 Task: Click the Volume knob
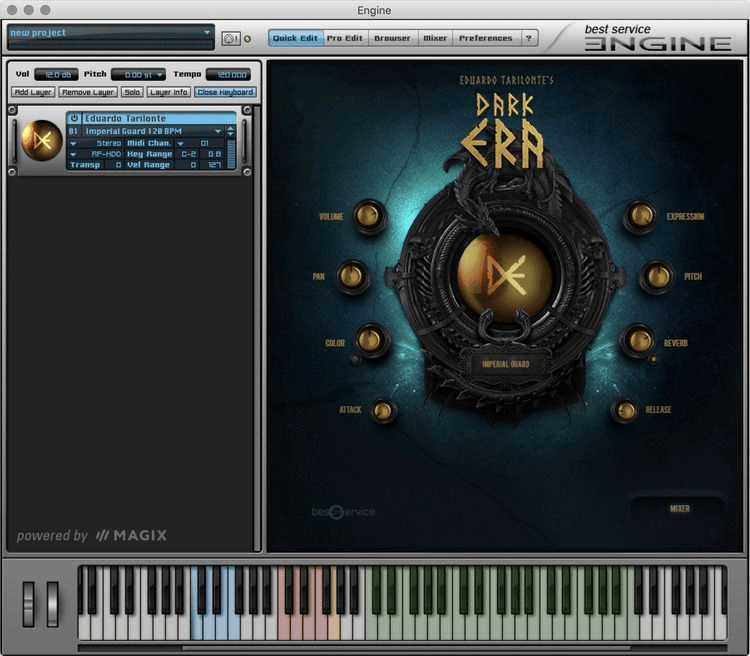369,216
